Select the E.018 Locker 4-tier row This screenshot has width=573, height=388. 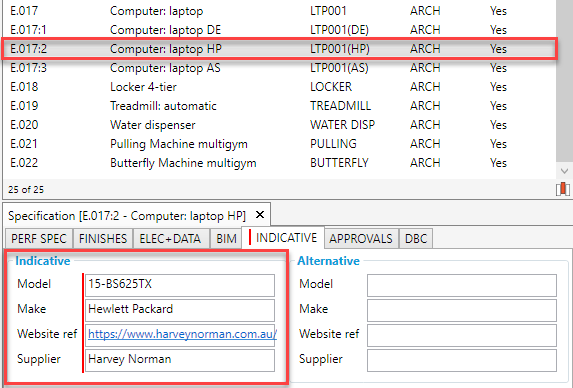point(279,87)
